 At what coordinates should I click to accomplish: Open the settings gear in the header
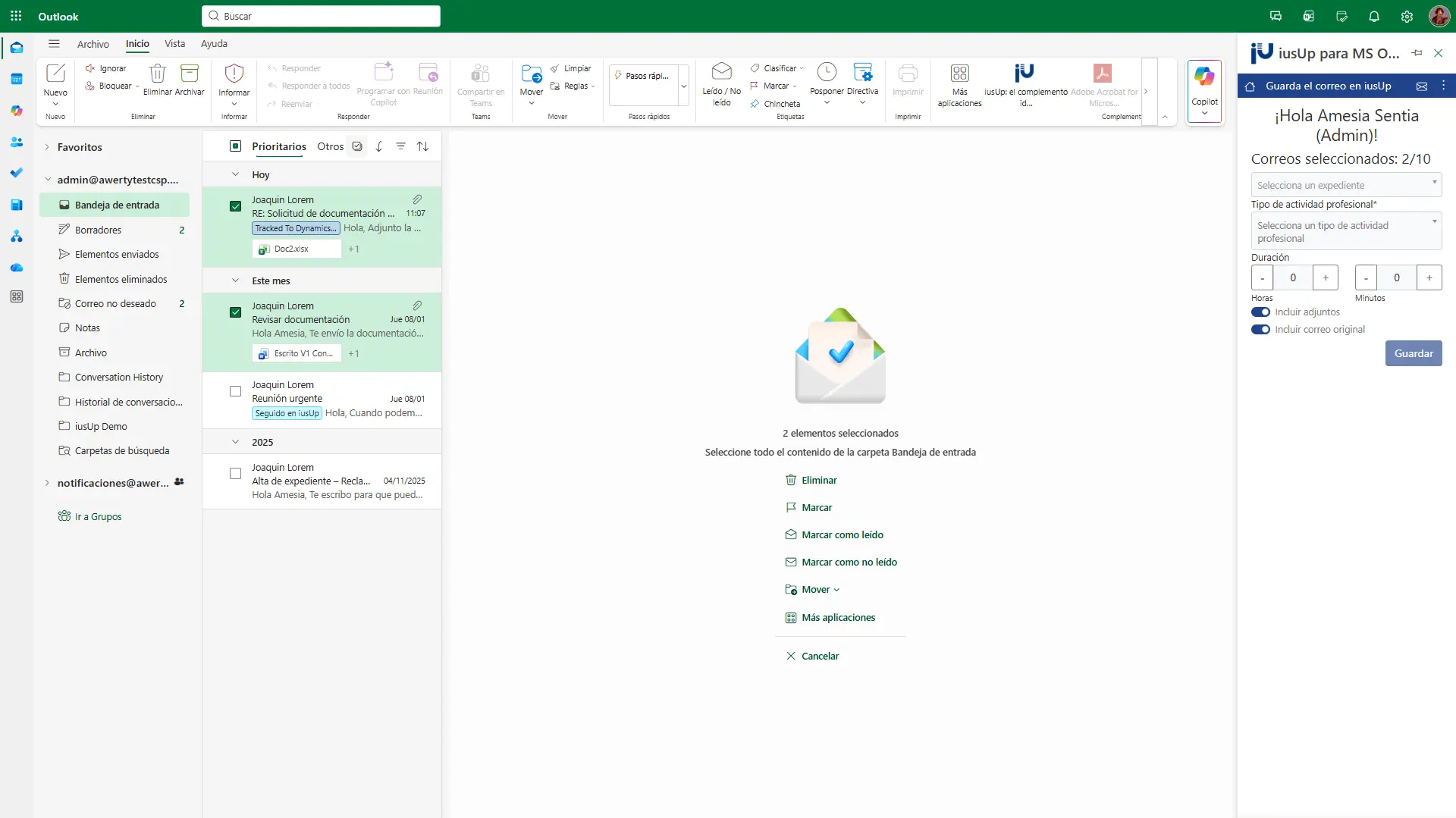1407,17
